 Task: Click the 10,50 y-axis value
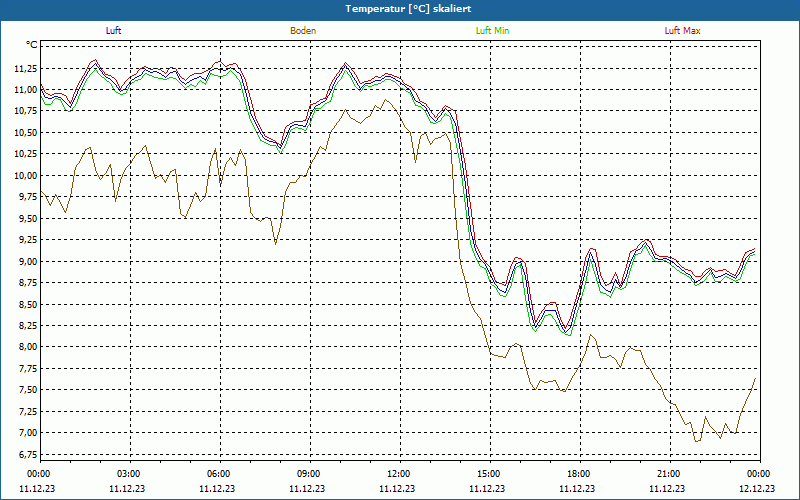25,133
